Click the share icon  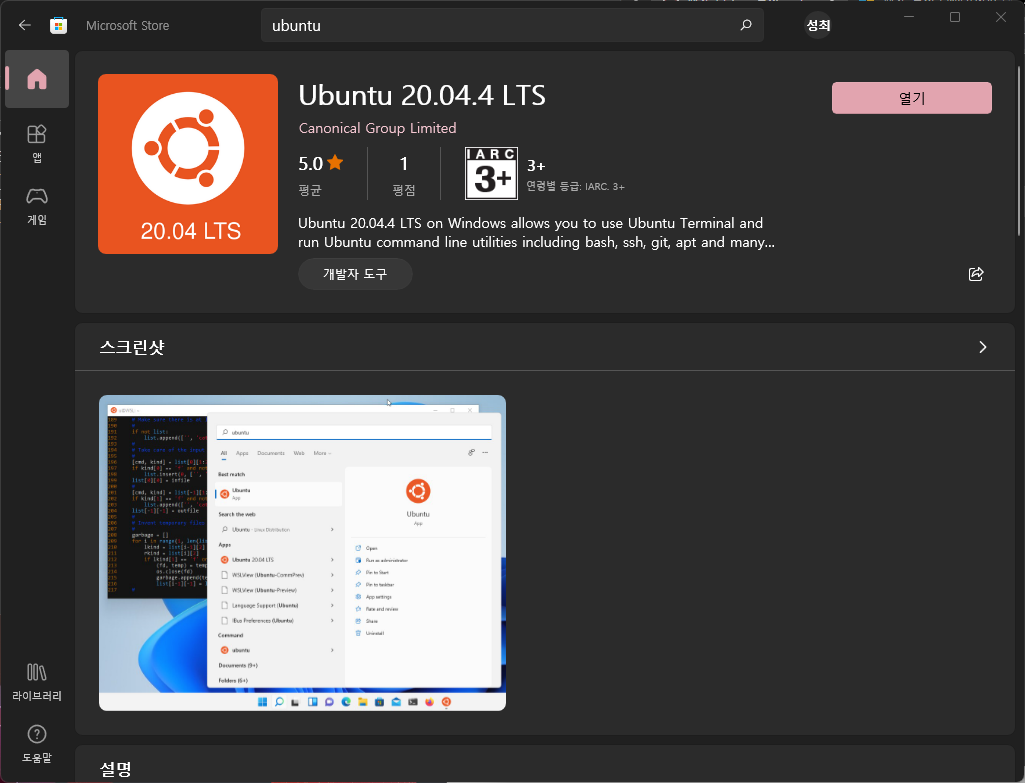pos(976,274)
